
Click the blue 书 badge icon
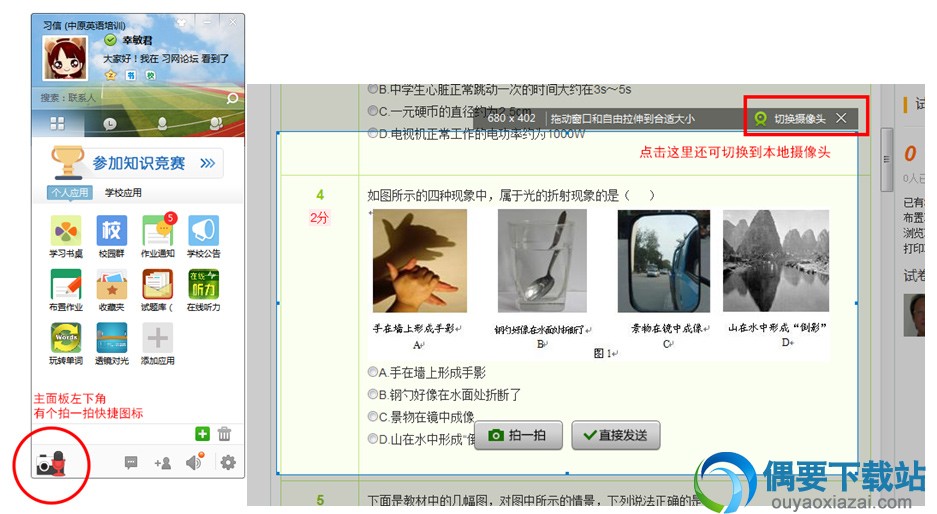click(131, 75)
